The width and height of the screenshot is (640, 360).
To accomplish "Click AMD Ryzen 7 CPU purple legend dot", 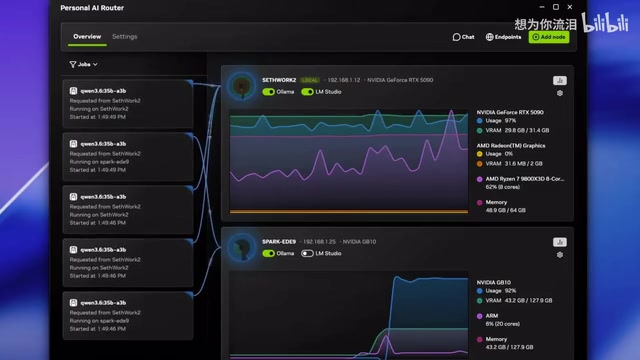I will tap(480, 179).
